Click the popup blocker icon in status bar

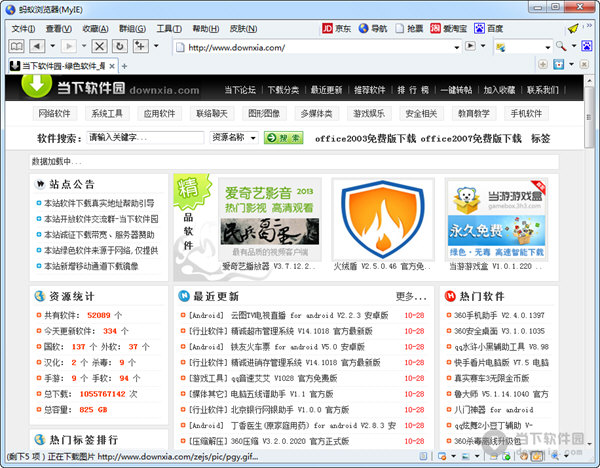point(442,456)
